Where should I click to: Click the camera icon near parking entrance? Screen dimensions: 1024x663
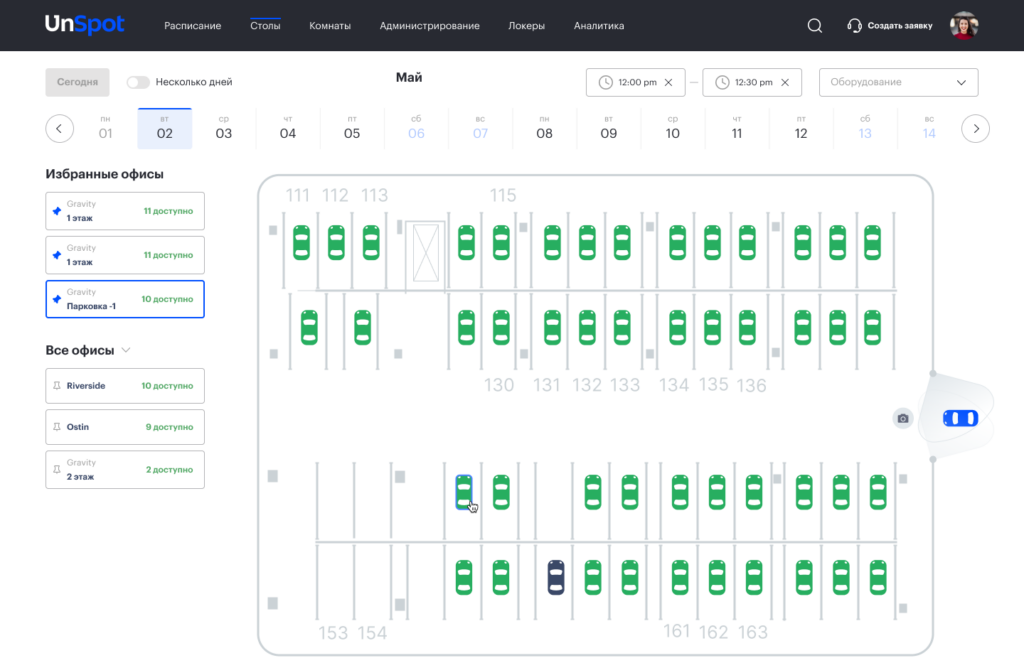click(903, 418)
